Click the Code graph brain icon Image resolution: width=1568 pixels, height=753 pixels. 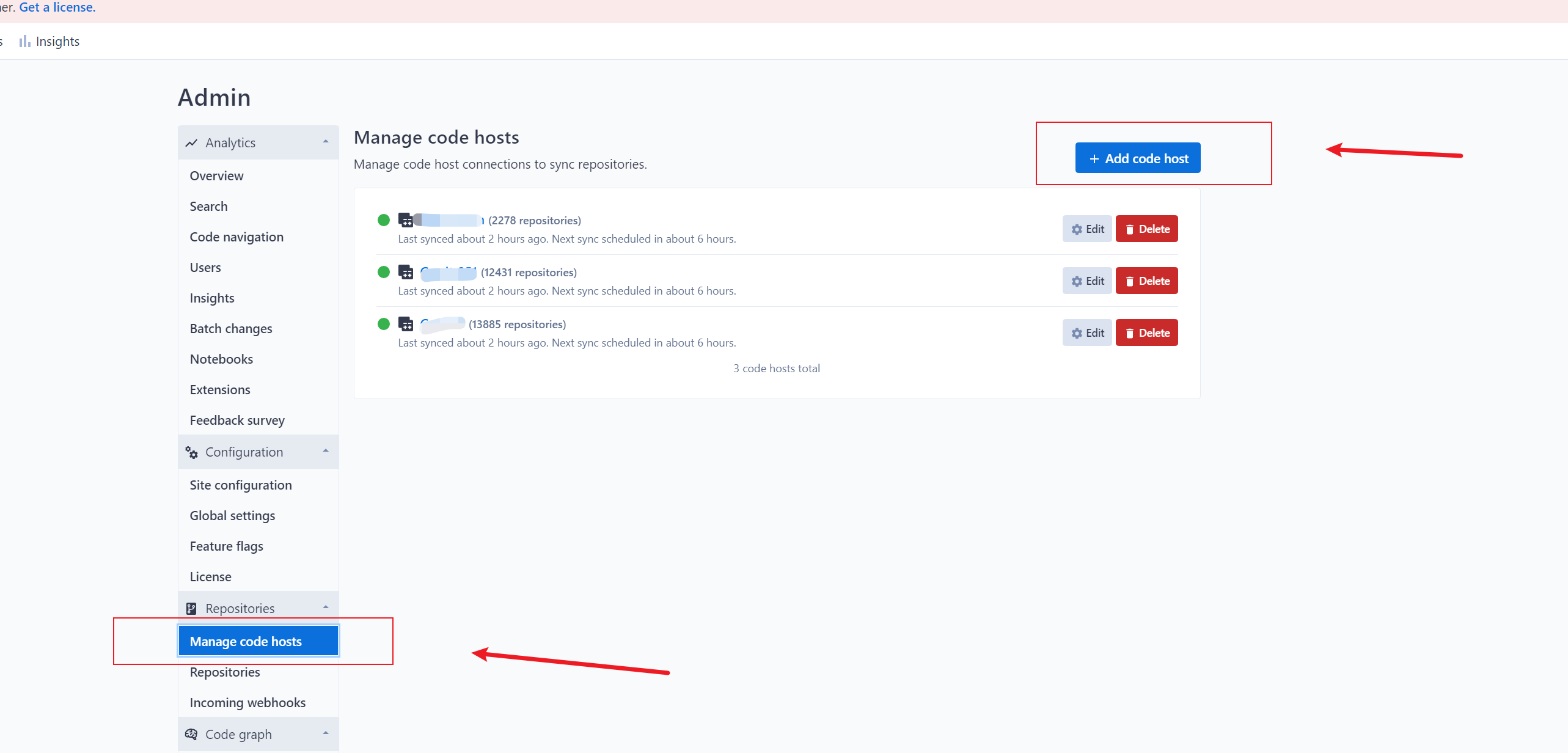pos(192,734)
